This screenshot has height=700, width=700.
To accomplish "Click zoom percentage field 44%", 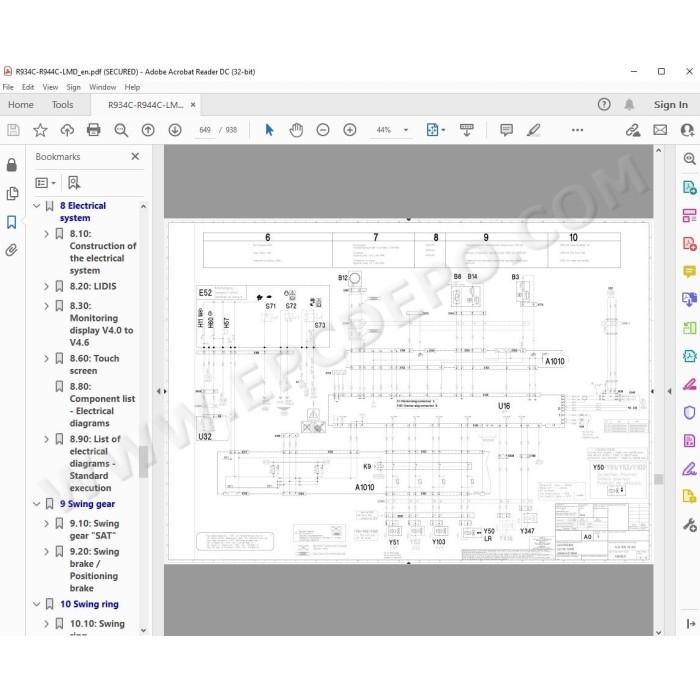I will pos(383,130).
